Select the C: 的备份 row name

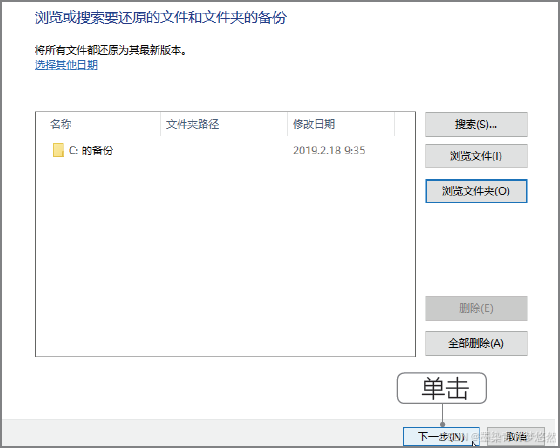pyautogui.click(x=91, y=150)
